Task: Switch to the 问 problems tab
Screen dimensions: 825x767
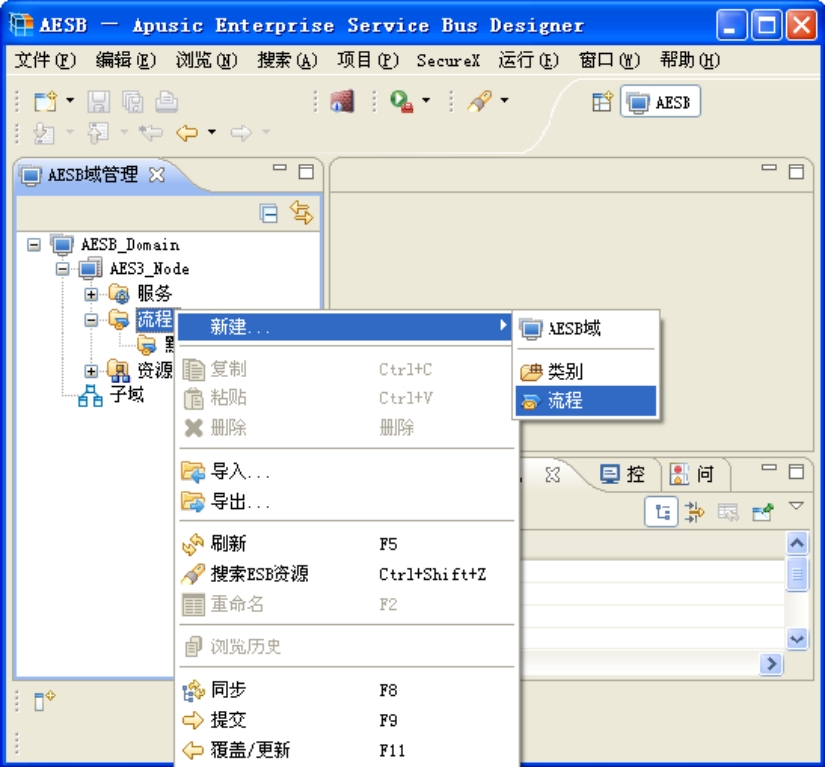Action: point(692,475)
